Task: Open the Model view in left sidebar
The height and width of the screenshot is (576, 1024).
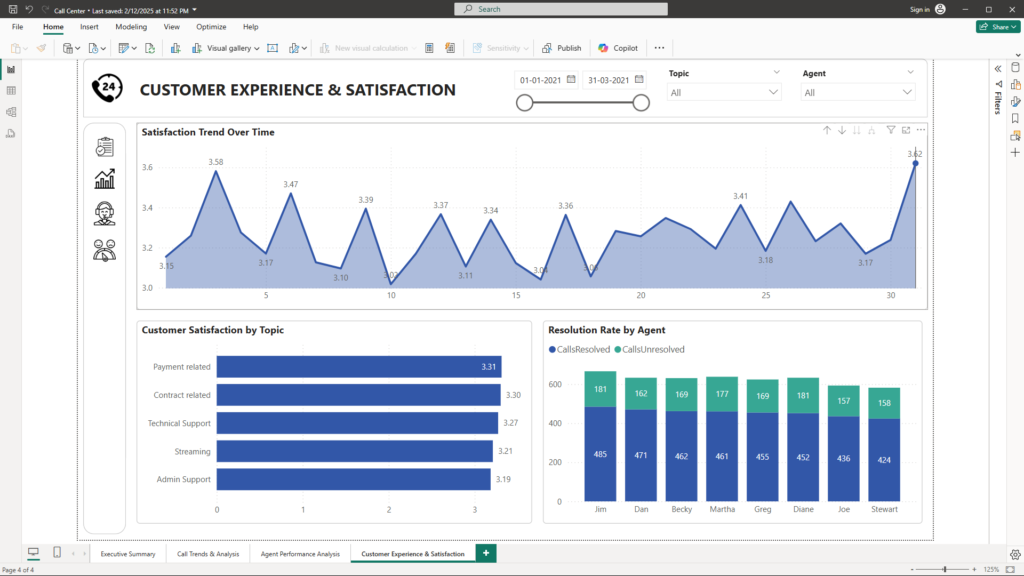Action: 11,112
